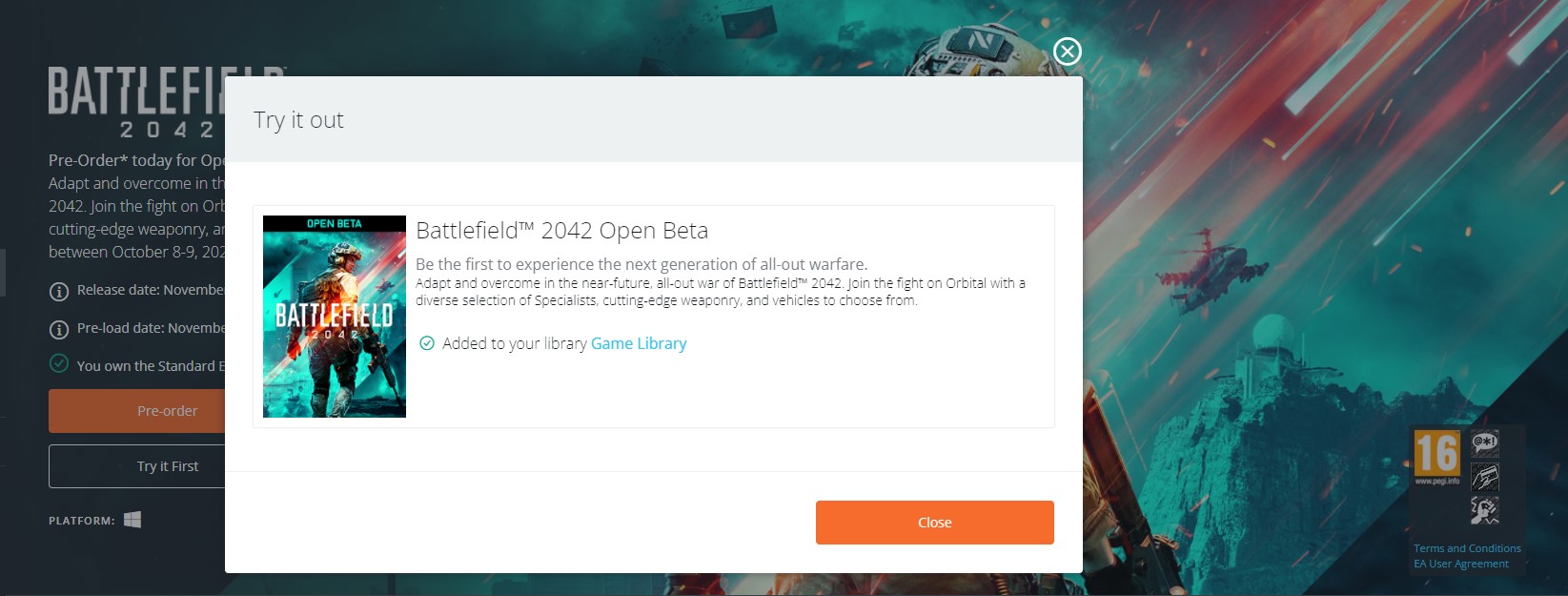Close the dialog using the circled X icon

tap(1067, 51)
